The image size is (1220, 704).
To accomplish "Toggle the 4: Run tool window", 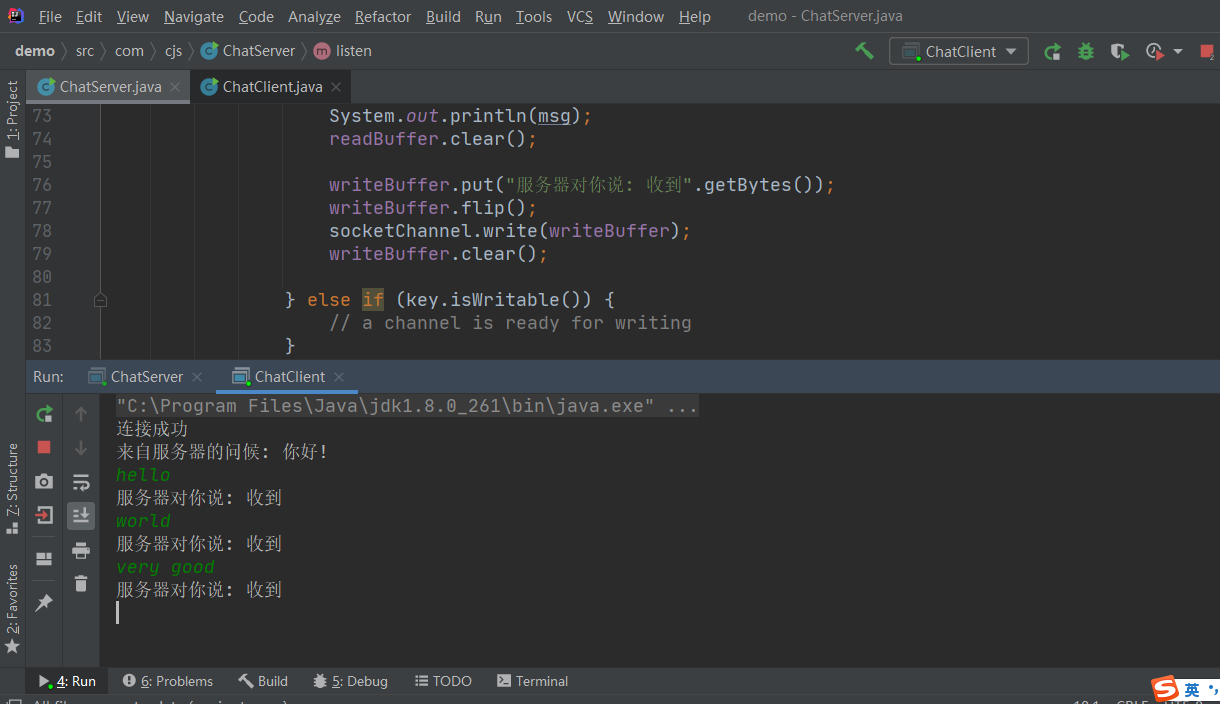I will tap(67, 681).
